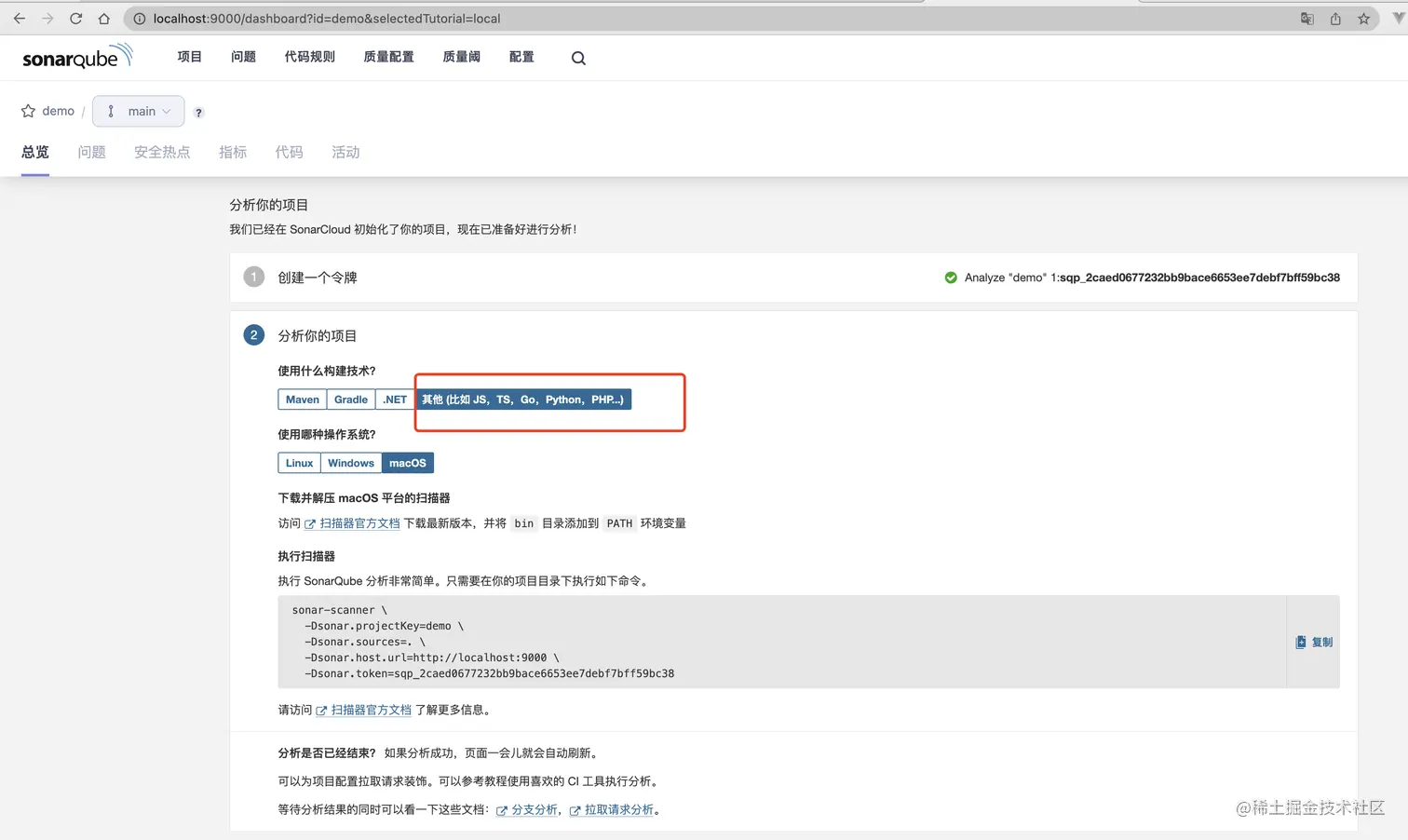This screenshot has width=1408, height=840.
Task: Open the 配置 menu
Action: click(x=521, y=57)
